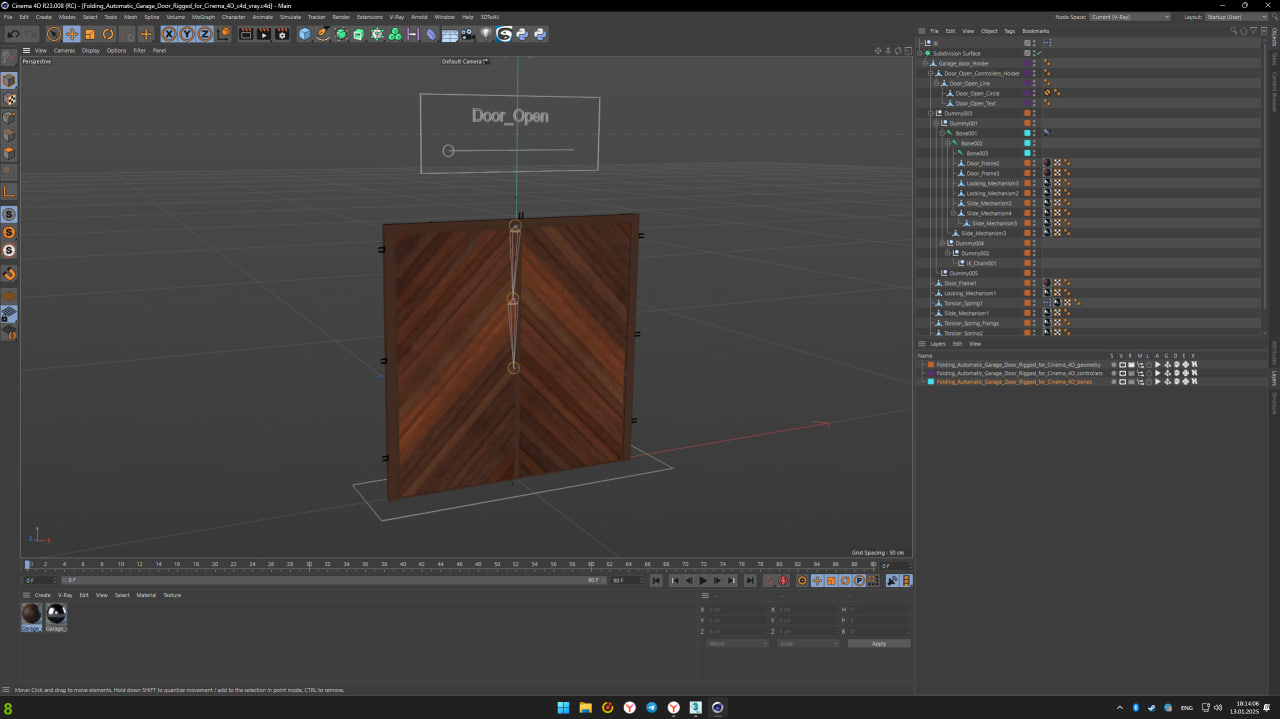Image resolution: width=1280 pixels, height=719 pixels.
Task: Open the Mesh menu
Action: click(x=130, y=17)
